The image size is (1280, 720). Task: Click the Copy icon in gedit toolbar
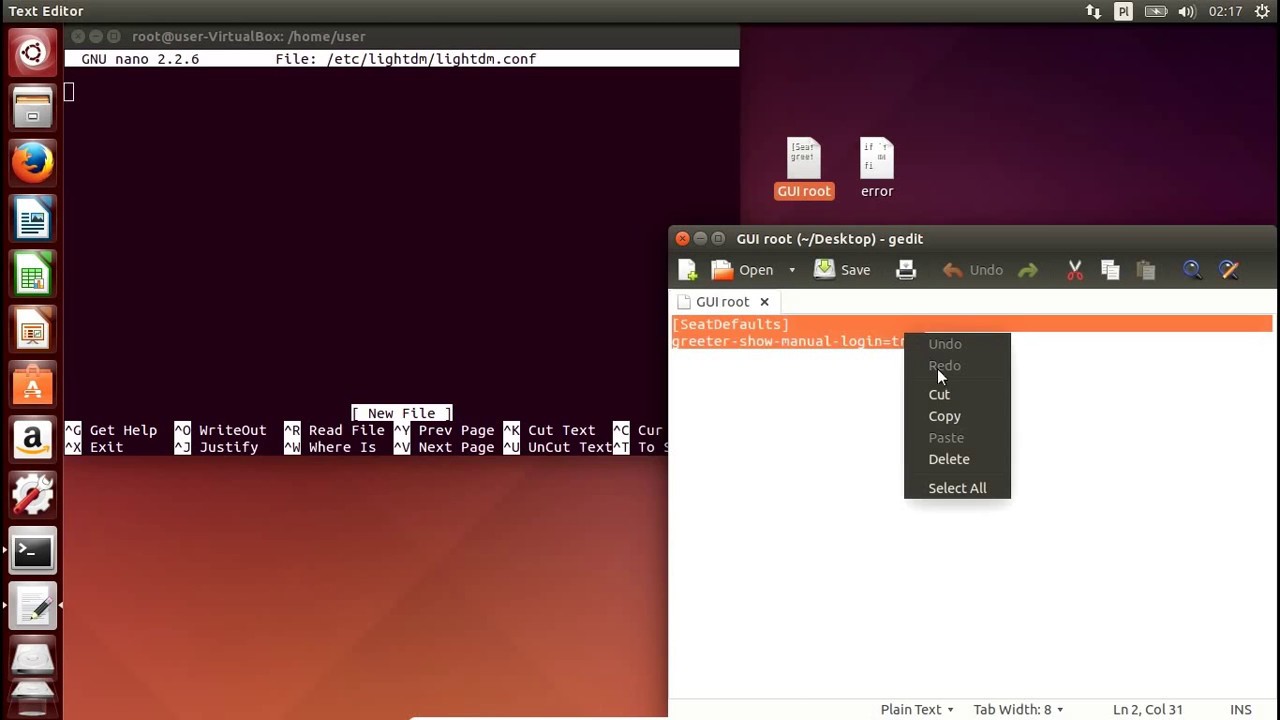[x=1110, y=270]
